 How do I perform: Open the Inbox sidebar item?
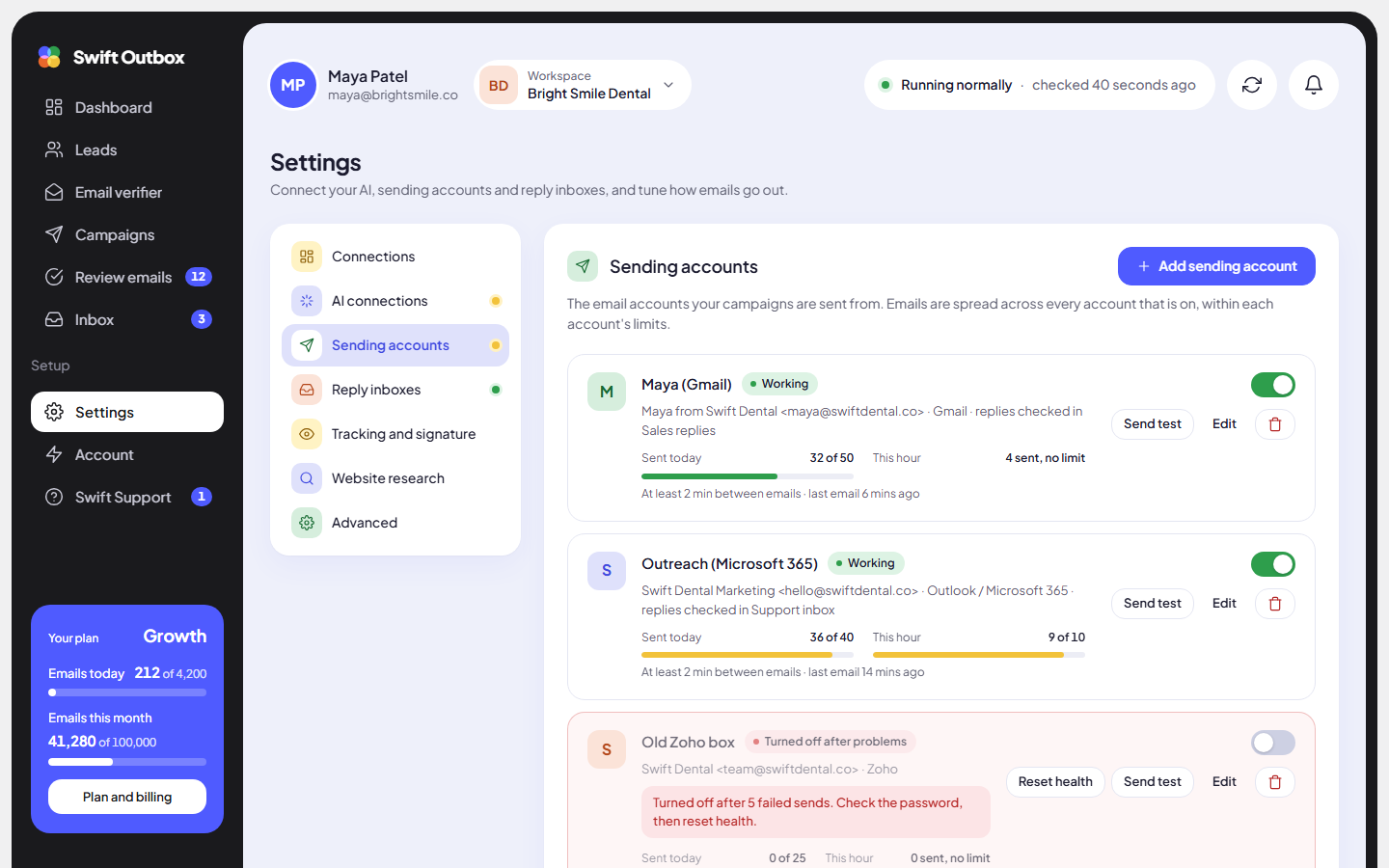pos(127,319)
